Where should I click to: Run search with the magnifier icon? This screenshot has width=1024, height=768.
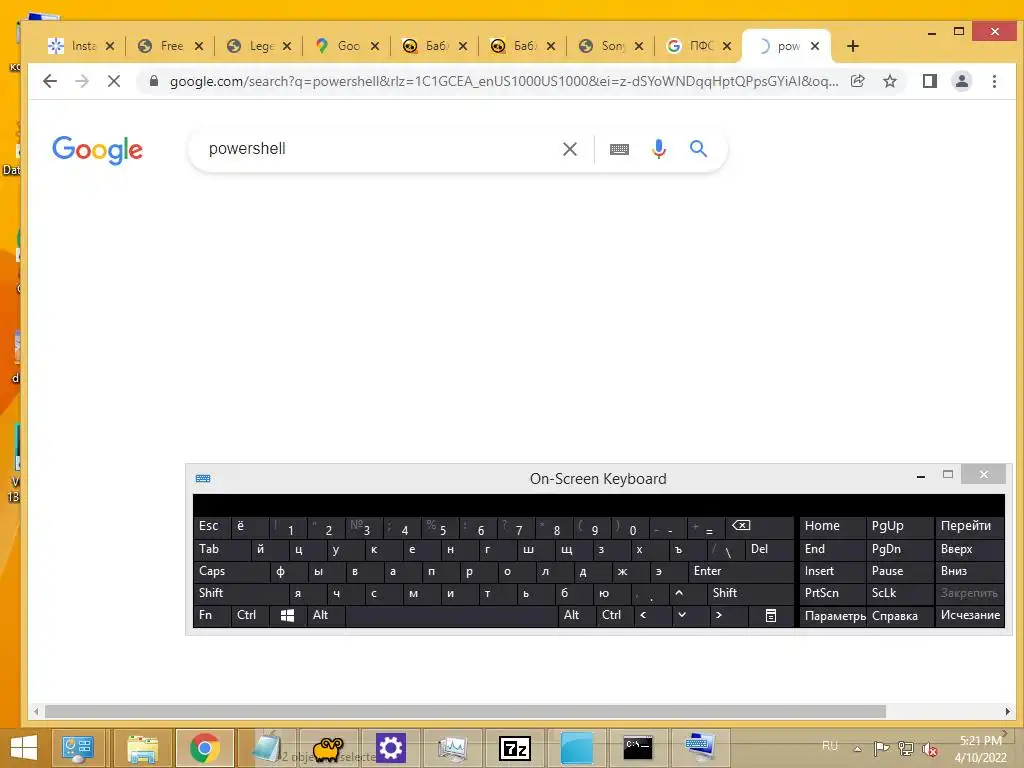pos(698,149)
